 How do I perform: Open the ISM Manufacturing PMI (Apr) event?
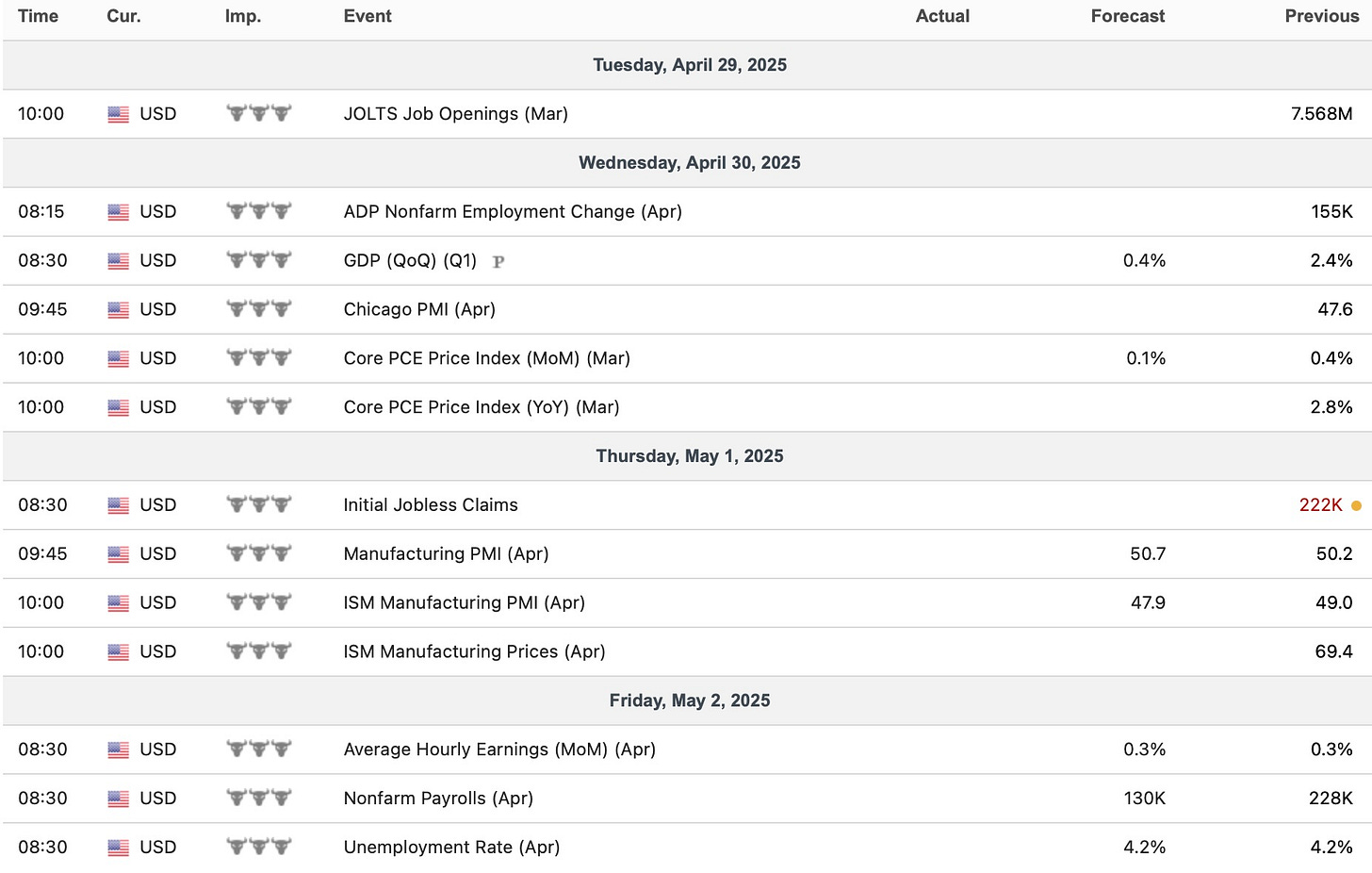465,602
